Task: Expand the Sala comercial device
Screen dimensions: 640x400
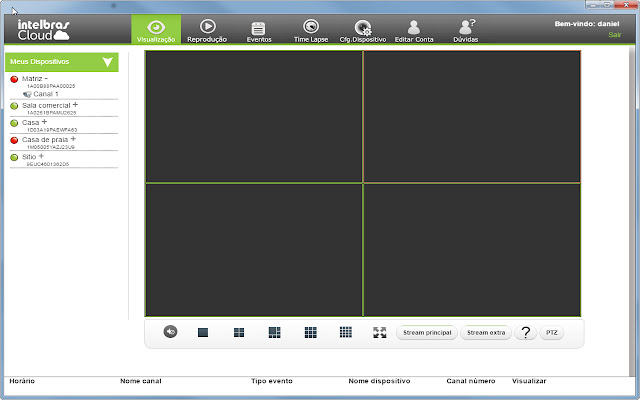Action: click(x=75, y=104)
